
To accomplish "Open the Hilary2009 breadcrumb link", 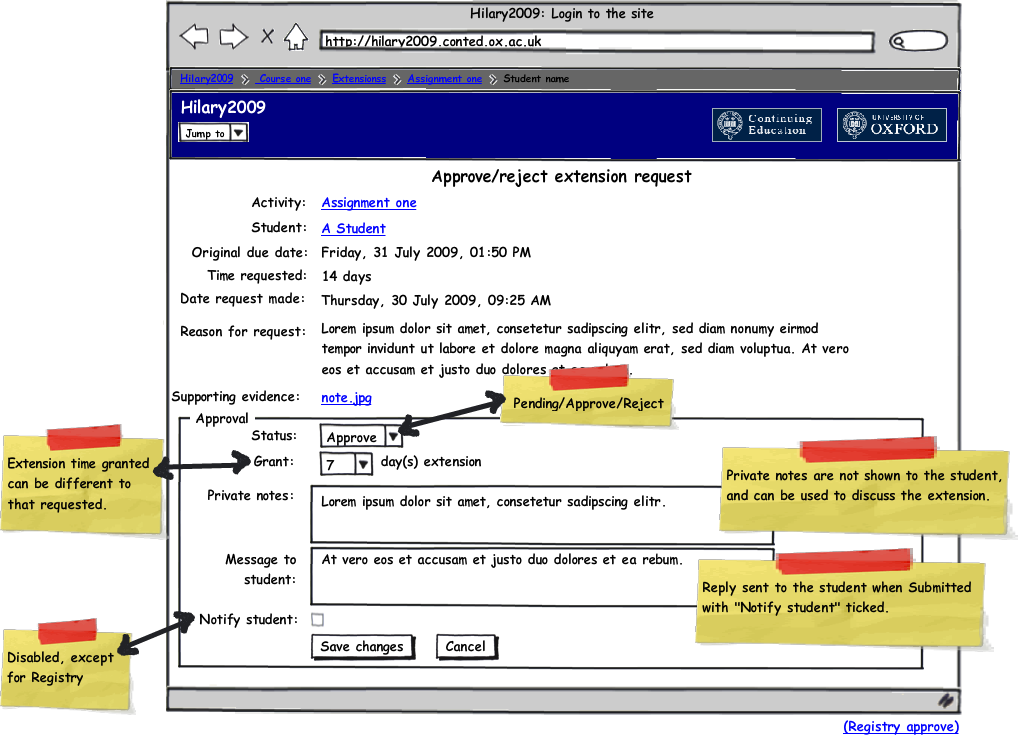I will pyautogui.click(x=207, y=79).
